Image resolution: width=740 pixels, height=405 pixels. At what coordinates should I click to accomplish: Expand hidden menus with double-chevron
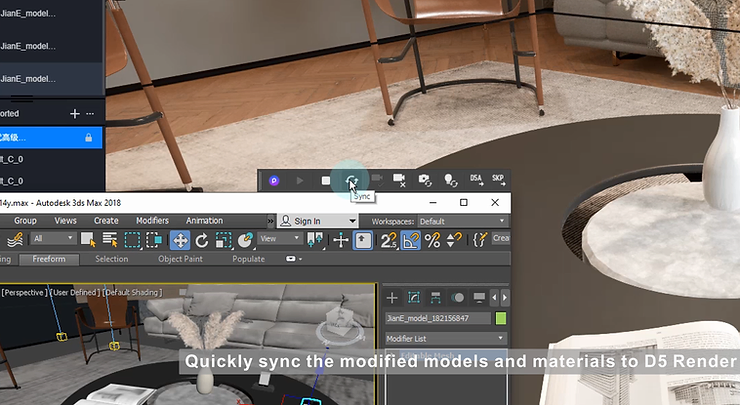point(270,221)
